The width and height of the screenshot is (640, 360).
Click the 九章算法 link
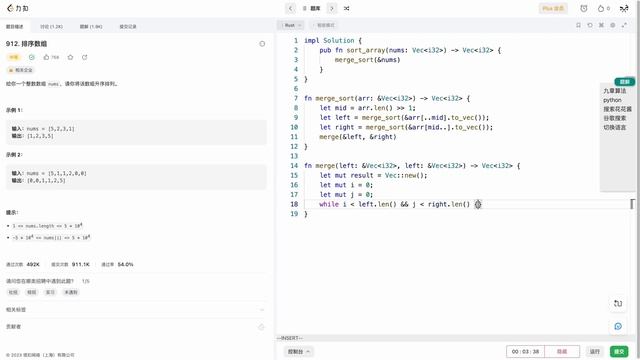[615, 91]
